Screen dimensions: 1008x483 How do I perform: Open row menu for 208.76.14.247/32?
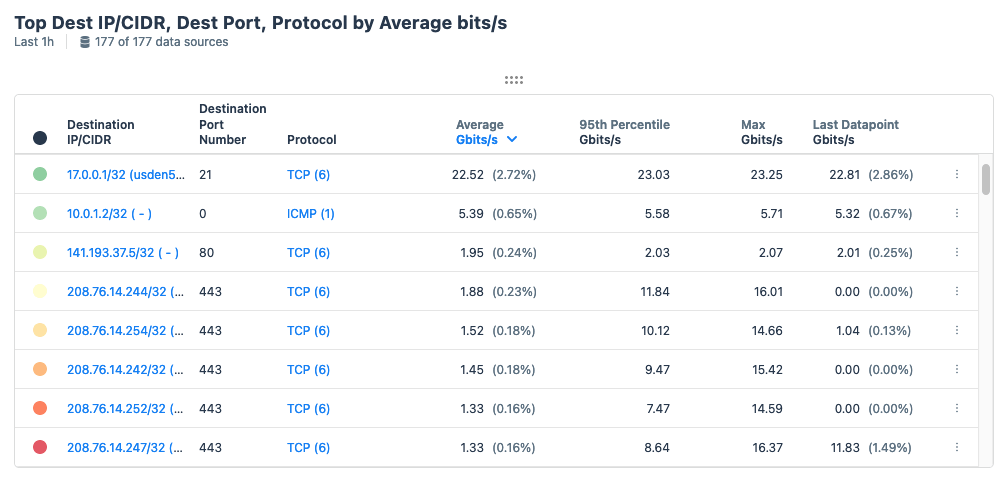coord(956,447)
